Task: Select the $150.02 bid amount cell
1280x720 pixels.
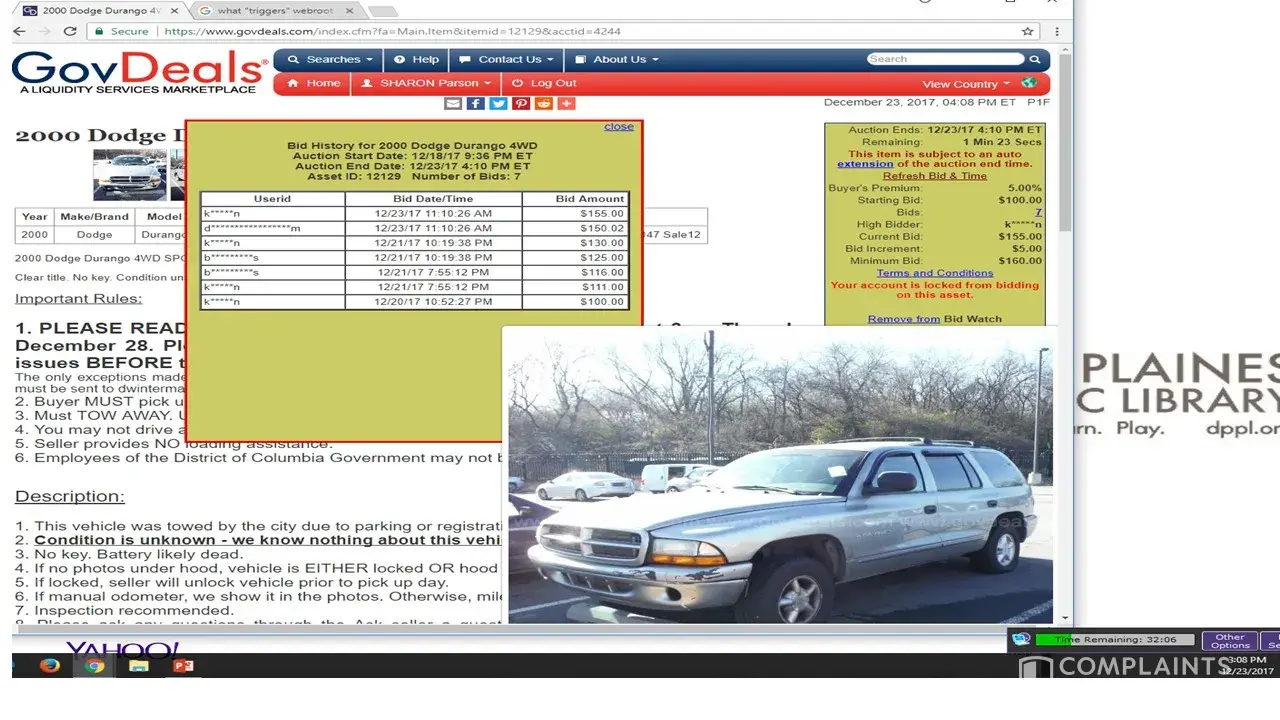Action: 576,228
